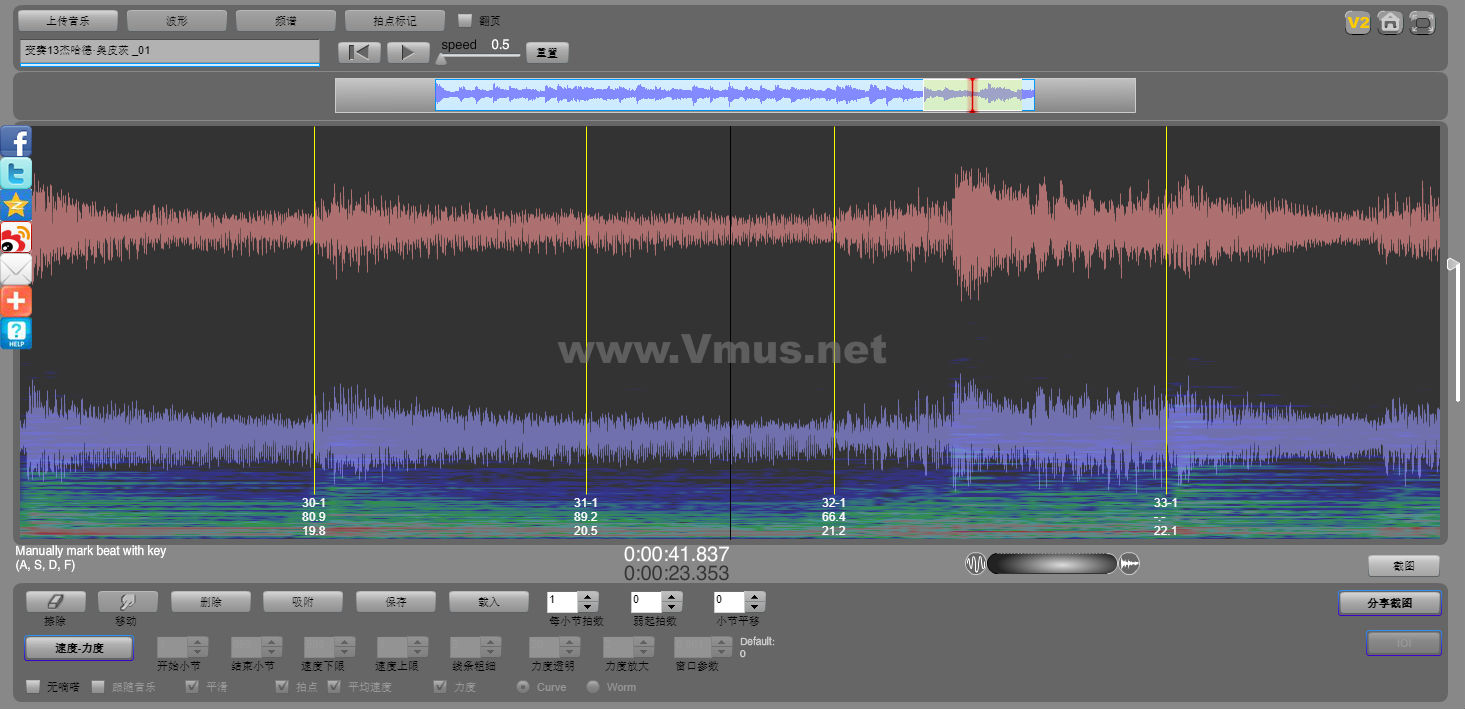Enable the 无嘀嗒 checkbox
This screenshot has width=1465, height=709.
point(33,687)
